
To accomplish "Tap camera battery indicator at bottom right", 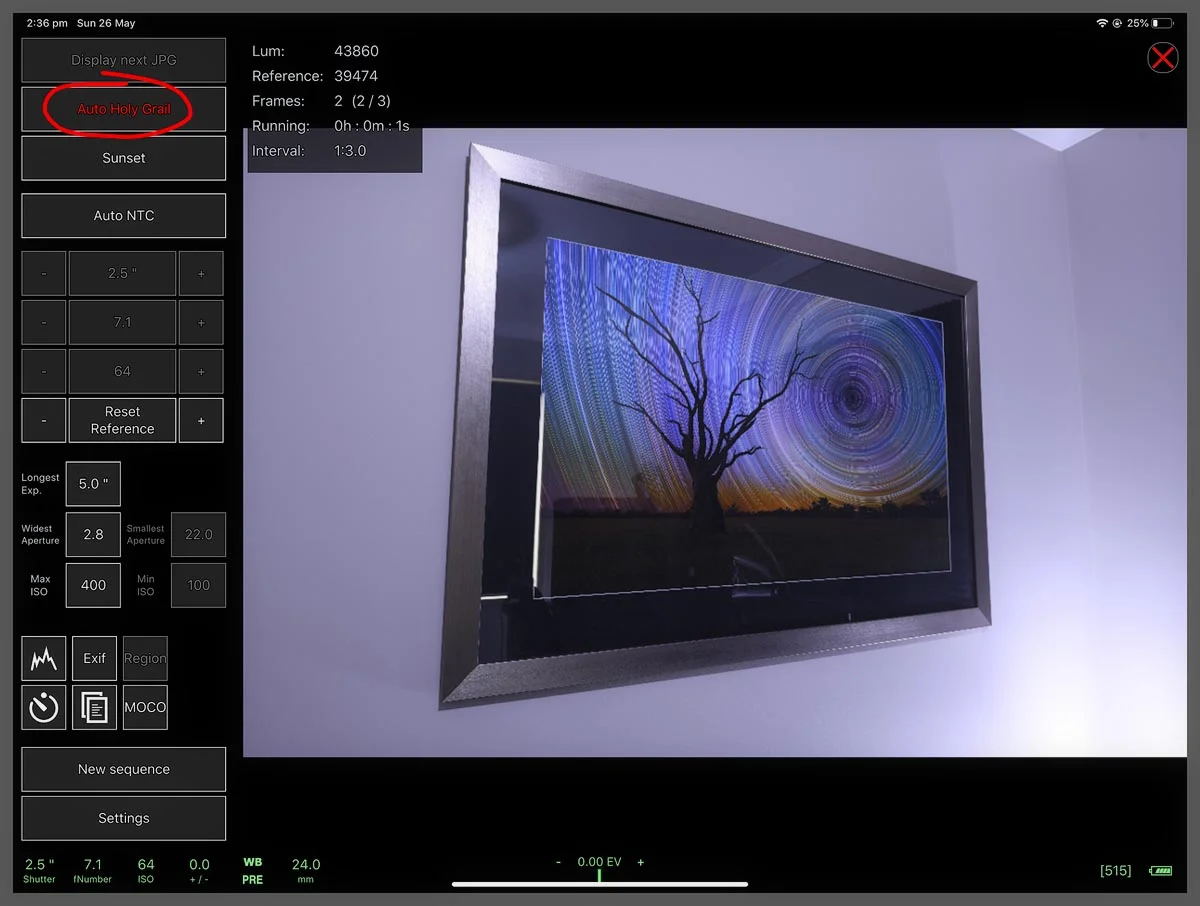I will coord(1161,871).
